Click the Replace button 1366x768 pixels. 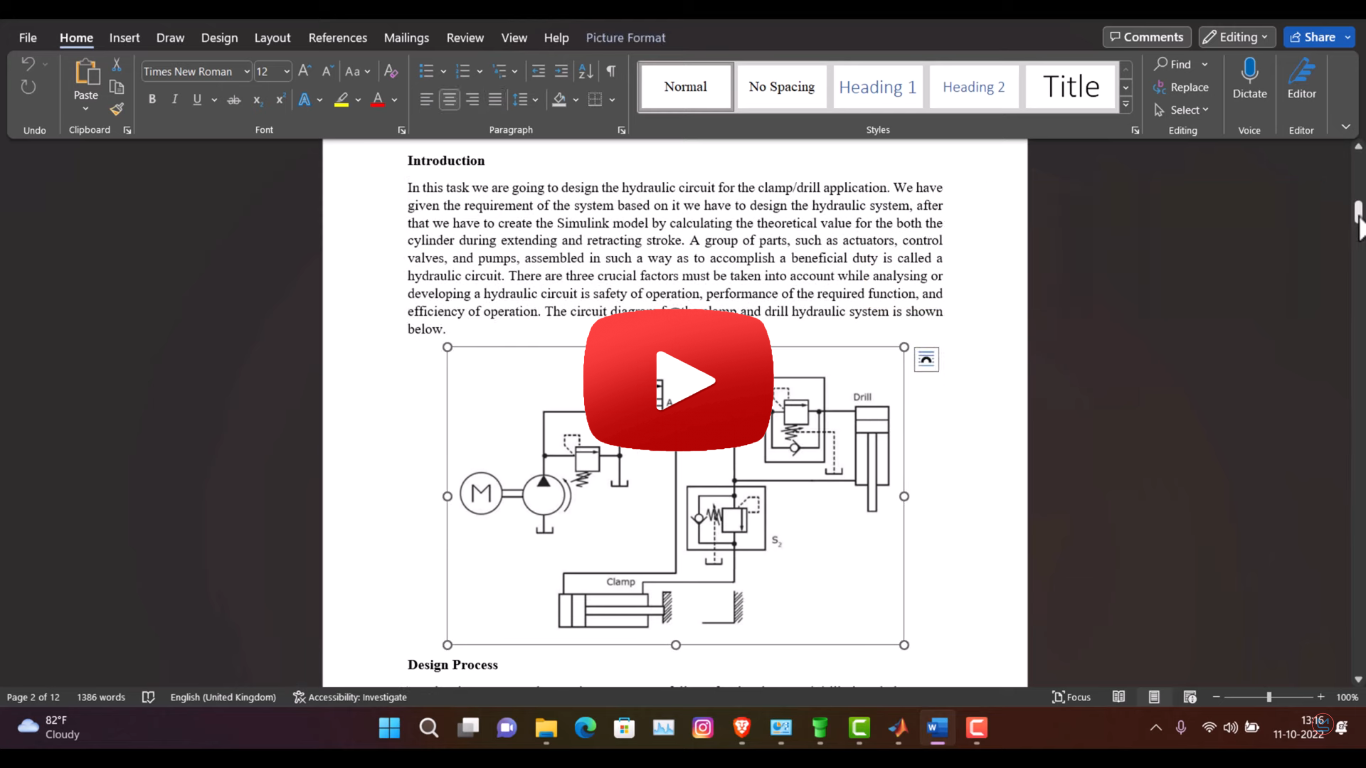click(1181, 87)
